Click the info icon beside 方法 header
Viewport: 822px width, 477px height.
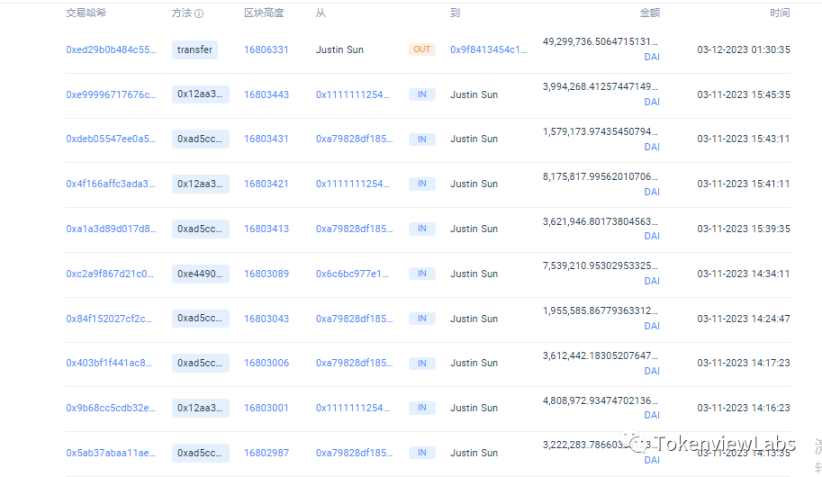(x=199, y=14)
